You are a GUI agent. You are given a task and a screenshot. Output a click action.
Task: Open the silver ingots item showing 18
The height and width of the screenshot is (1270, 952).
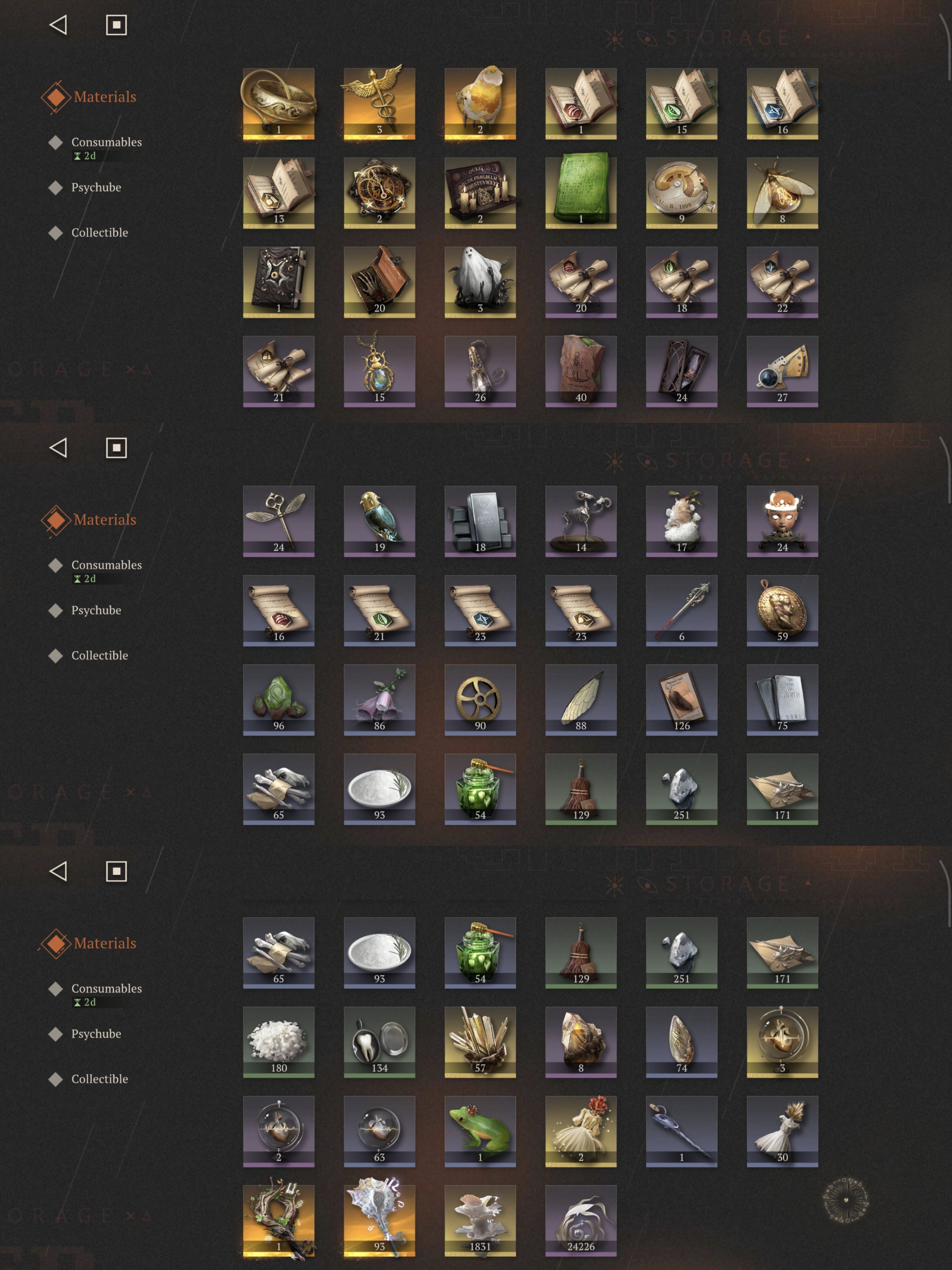[x=480, y=521]
